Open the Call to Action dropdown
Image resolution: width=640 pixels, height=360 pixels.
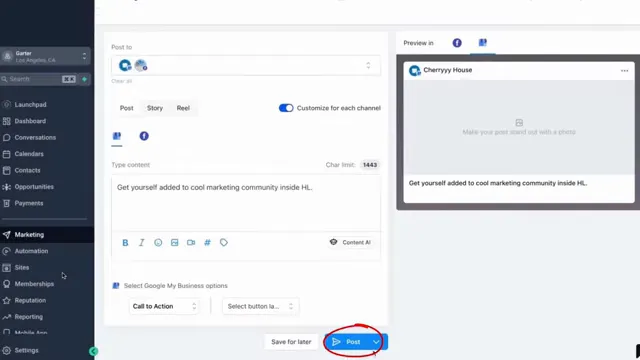point(164,306)
